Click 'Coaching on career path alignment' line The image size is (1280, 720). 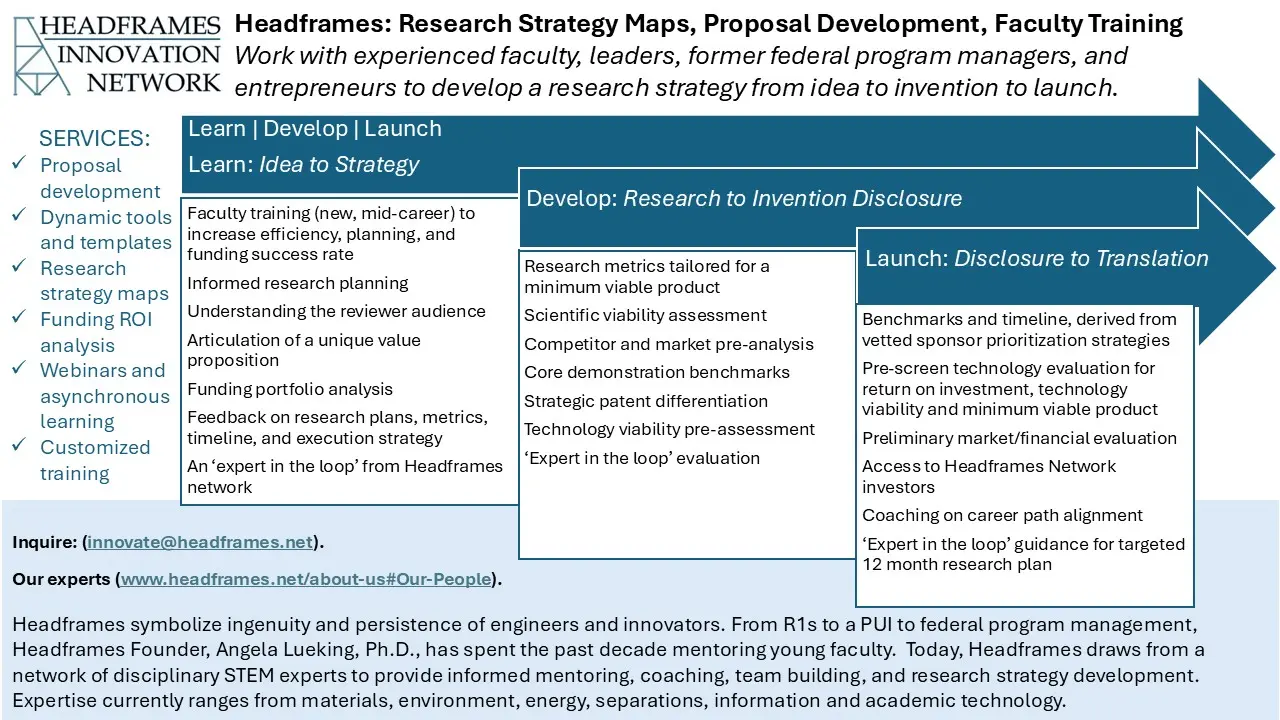pyautogui.click(x=1002, y=516)
